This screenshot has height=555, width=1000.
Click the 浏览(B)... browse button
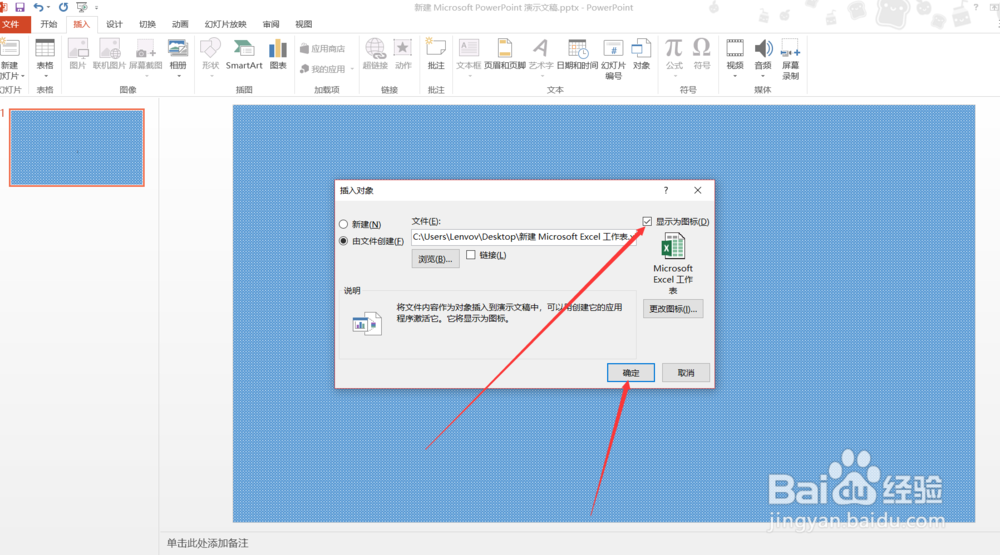tap(436, 259)
